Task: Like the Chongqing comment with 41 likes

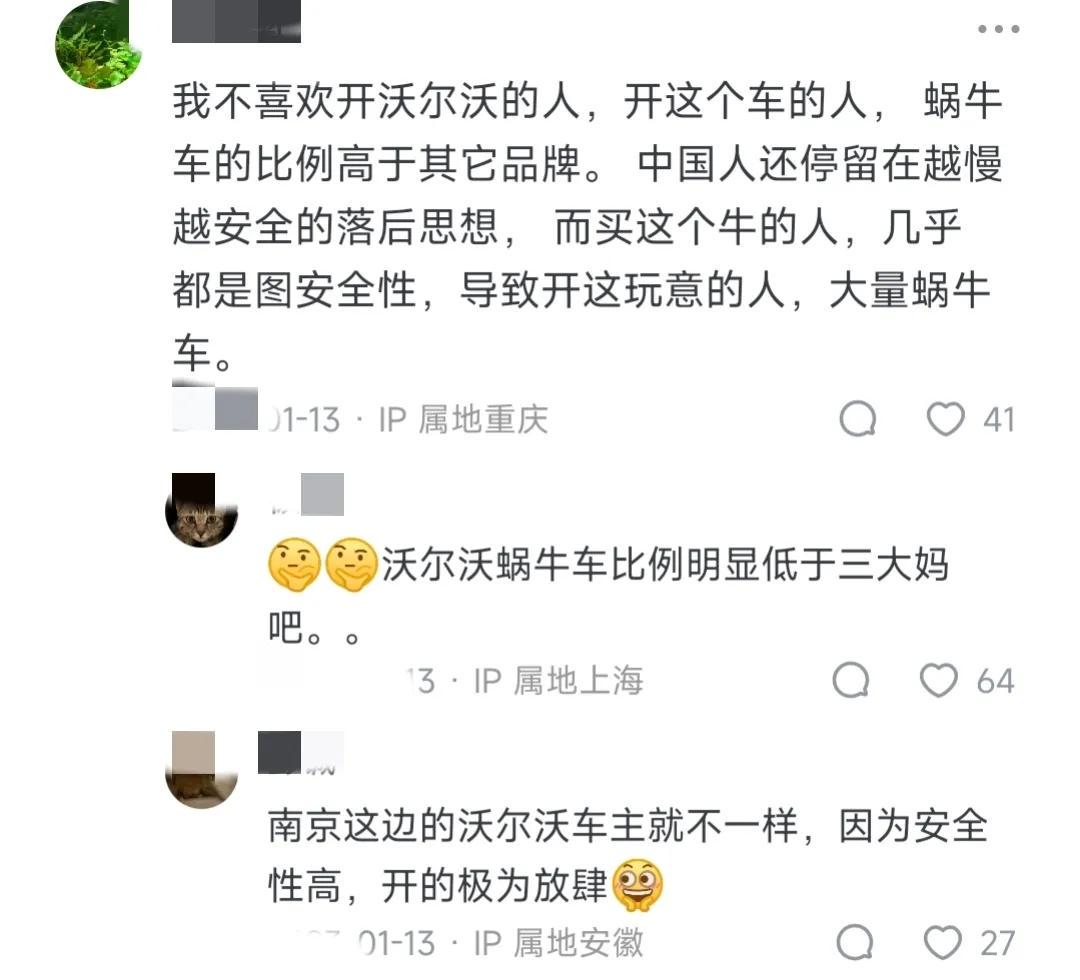Action: click(945, 419)
